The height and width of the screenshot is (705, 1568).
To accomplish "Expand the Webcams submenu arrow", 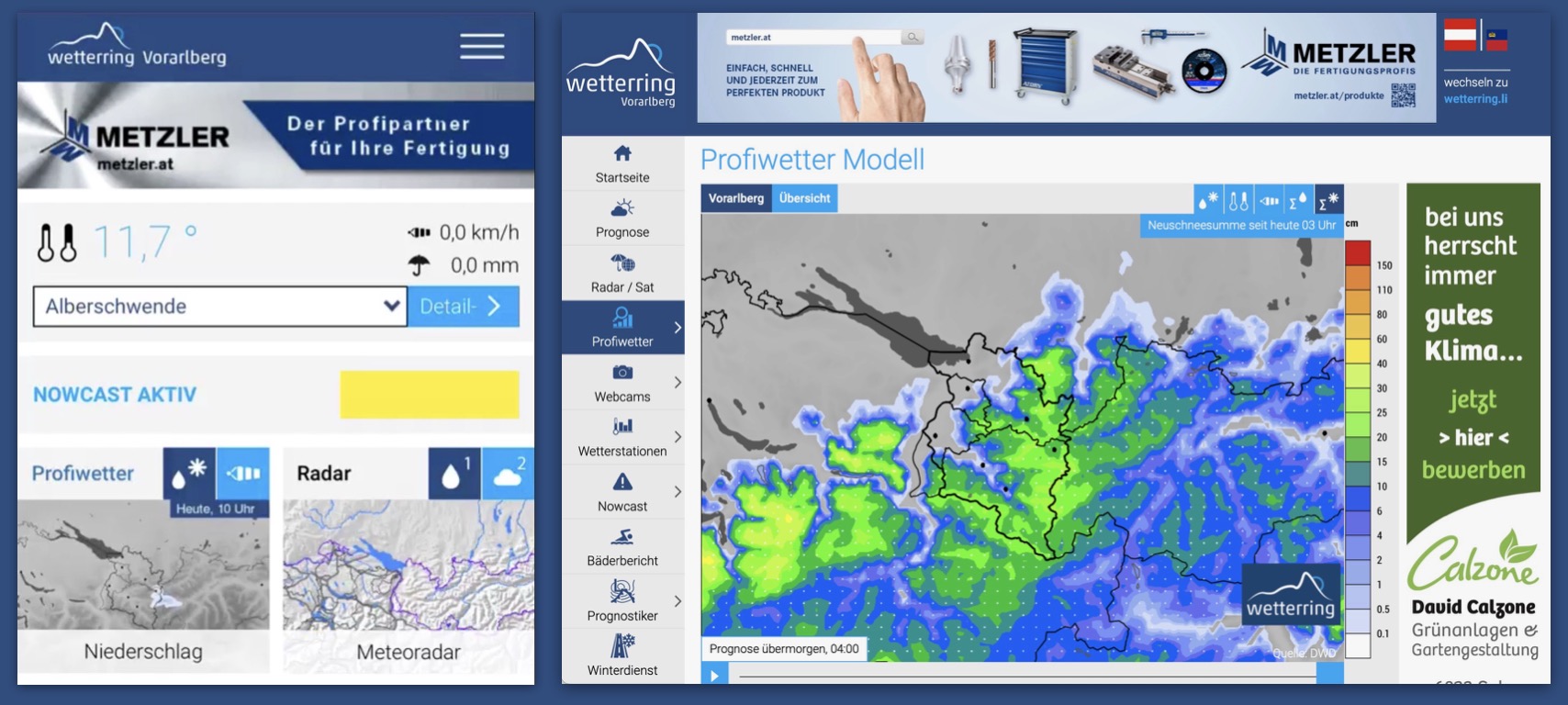I will pos(678,382).
